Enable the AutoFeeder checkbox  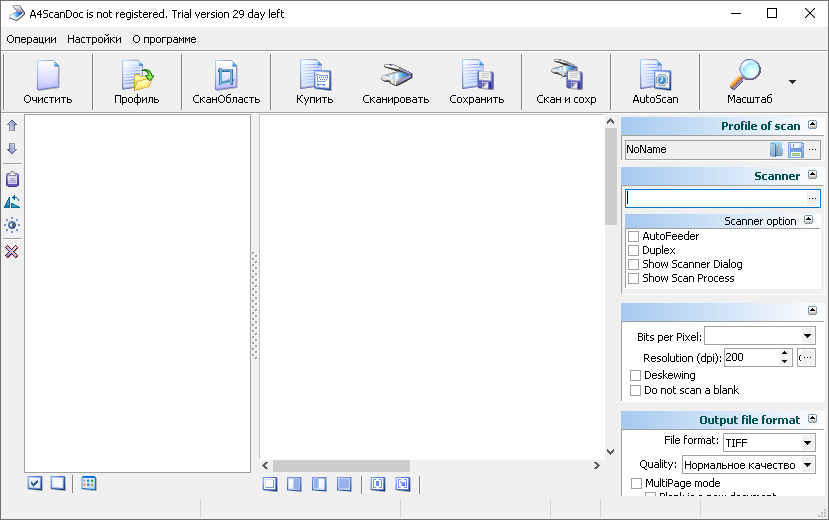click(x=633, y=237)
